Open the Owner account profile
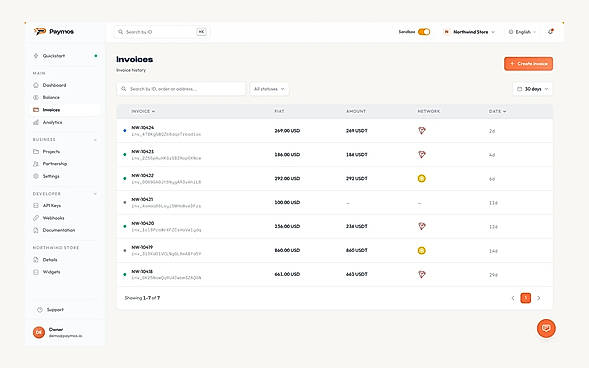Viewport: 589px width, 368px height. pyautogui.click(x=65, y=332)
